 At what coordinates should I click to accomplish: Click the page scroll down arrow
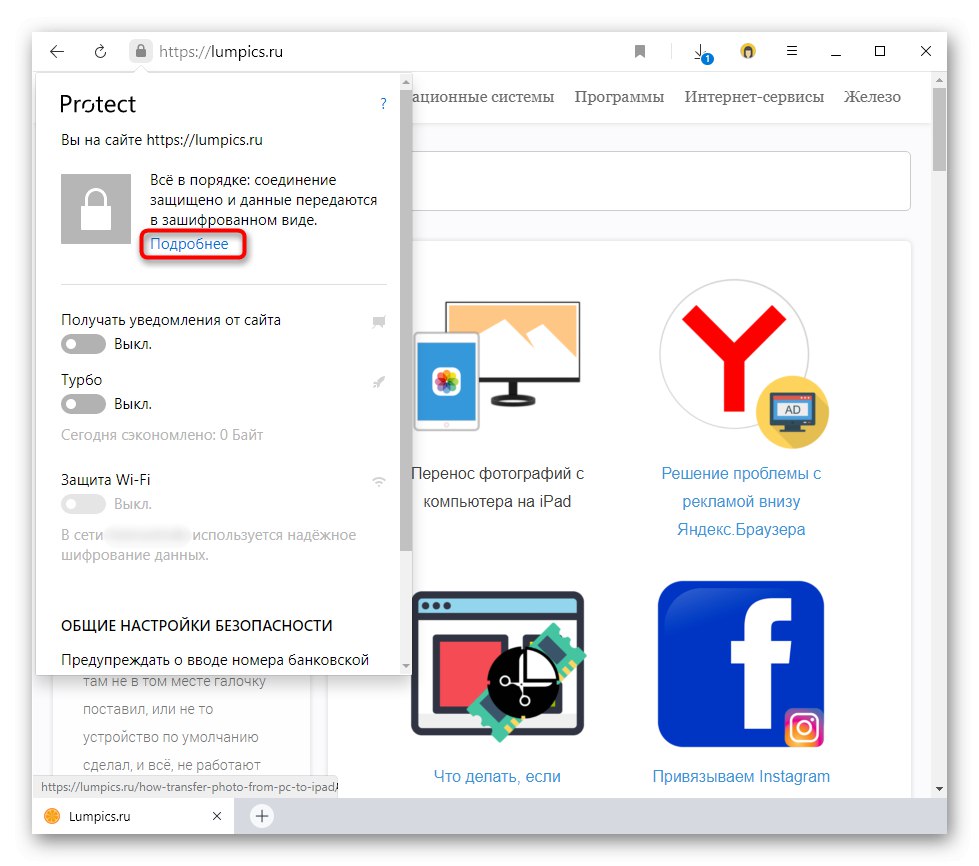939,789
